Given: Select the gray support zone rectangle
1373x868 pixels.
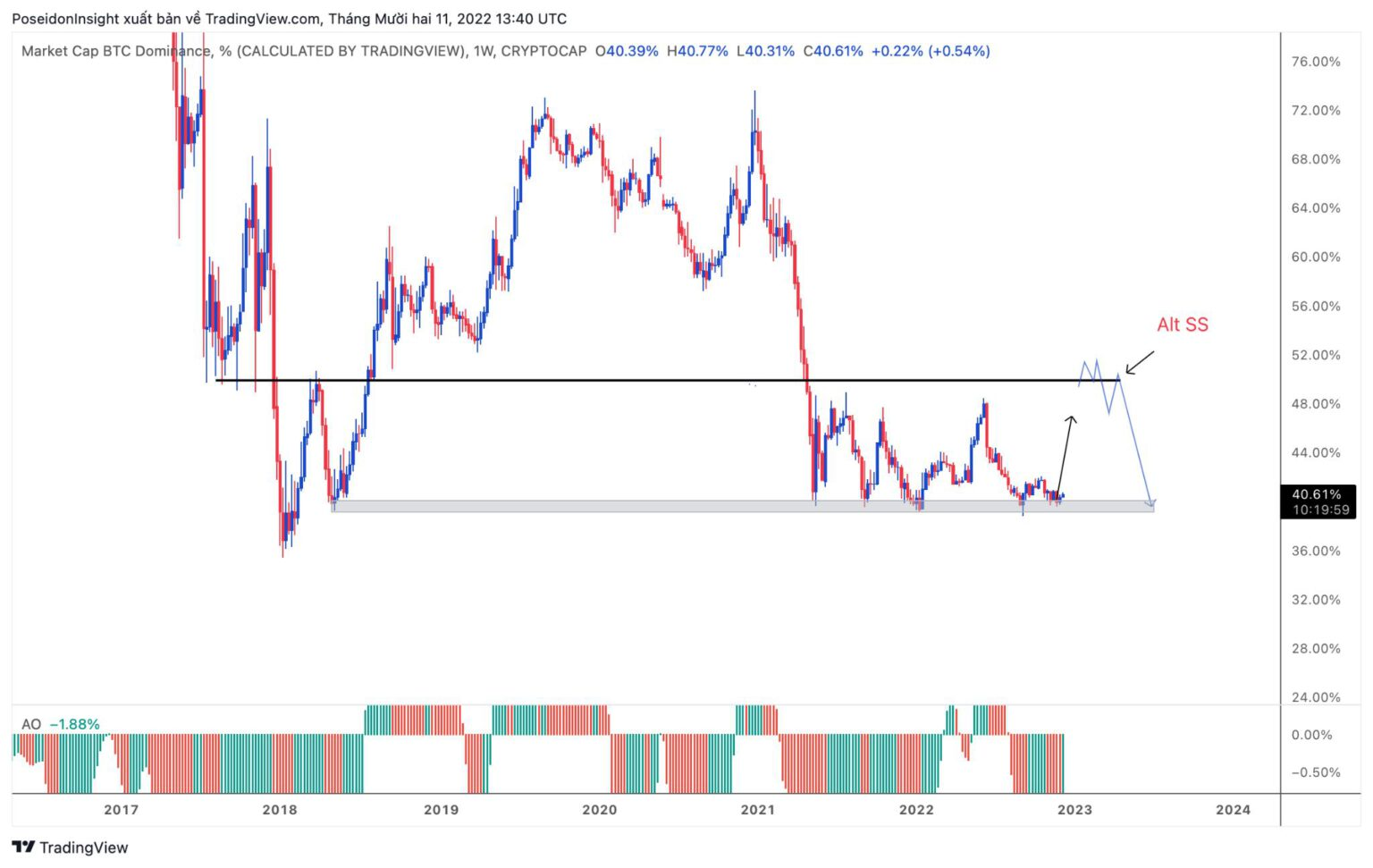Looking at the screenshot, I should [572, 506].
